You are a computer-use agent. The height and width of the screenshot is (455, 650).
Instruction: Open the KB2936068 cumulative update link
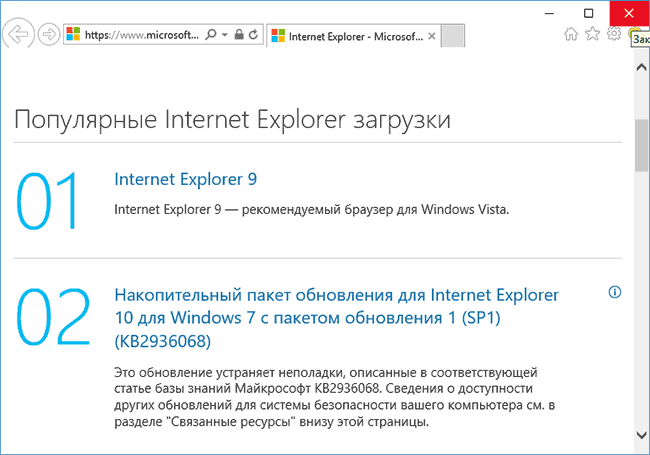tap(336, 318)
